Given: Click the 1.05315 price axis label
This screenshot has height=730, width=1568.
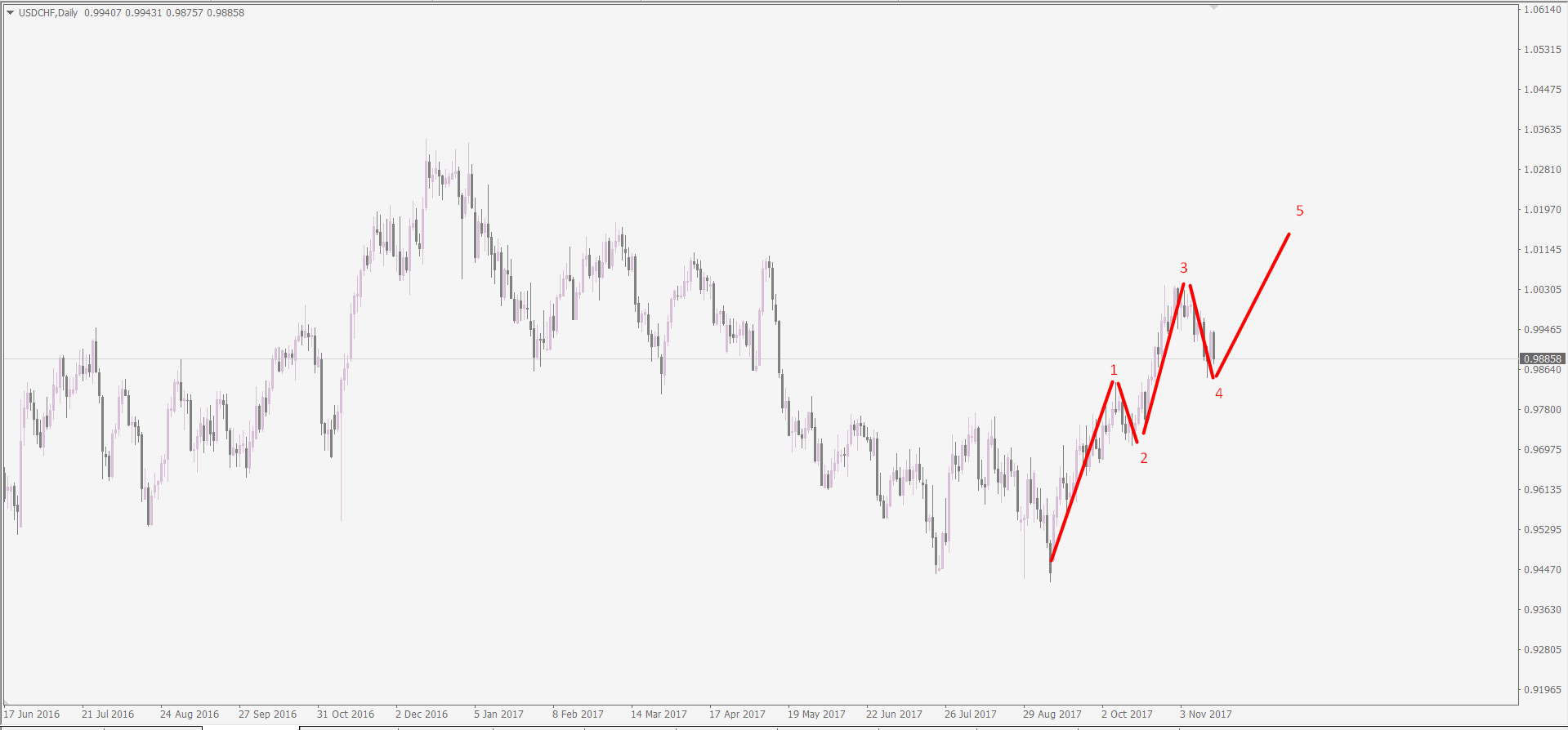Looking at the screenshot, I should click(1543, 50).
